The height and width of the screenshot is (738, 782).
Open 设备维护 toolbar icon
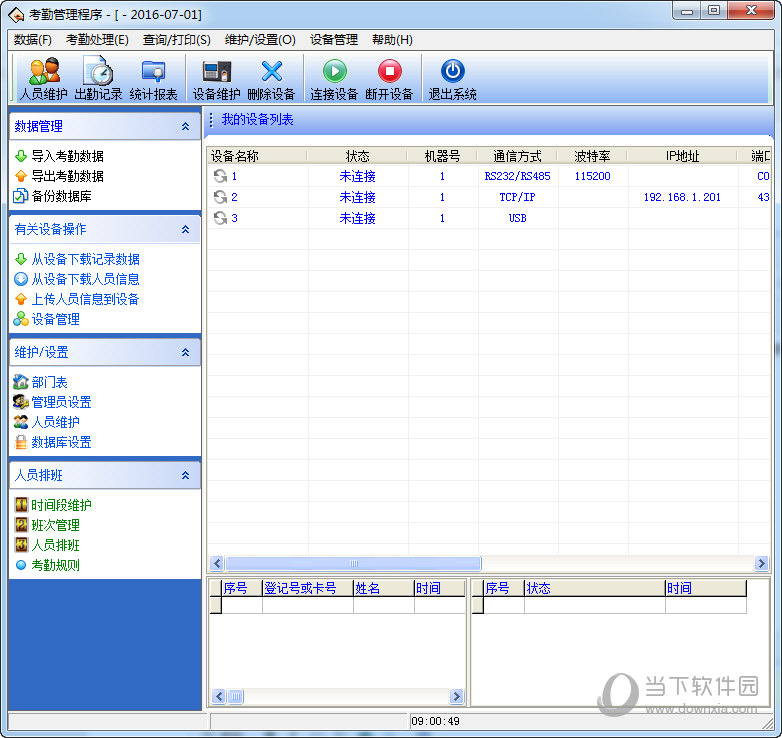coord(216,71)
